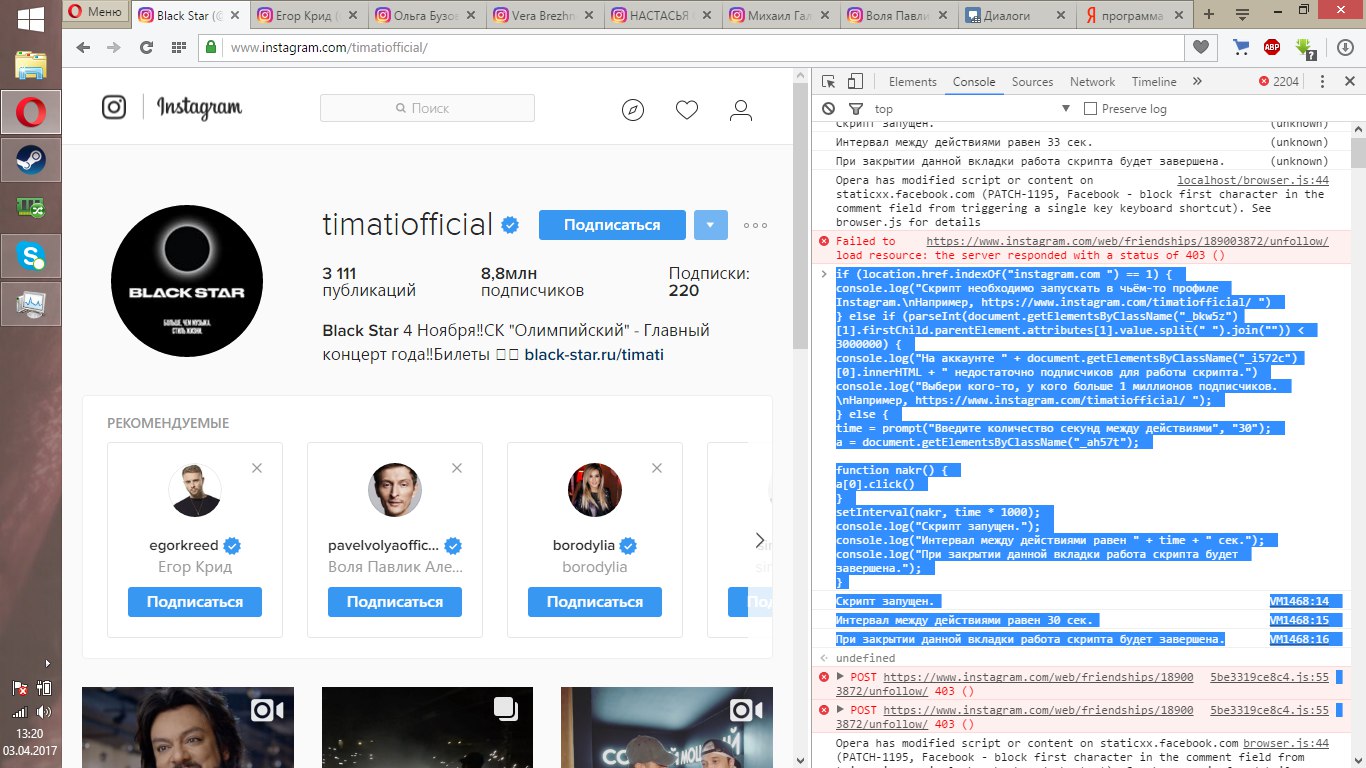This screenshot has height=768, width=1366.
Task: Expand the arrow next to the timatiofficial Подписаться button
Action: (x=710, y=225)
